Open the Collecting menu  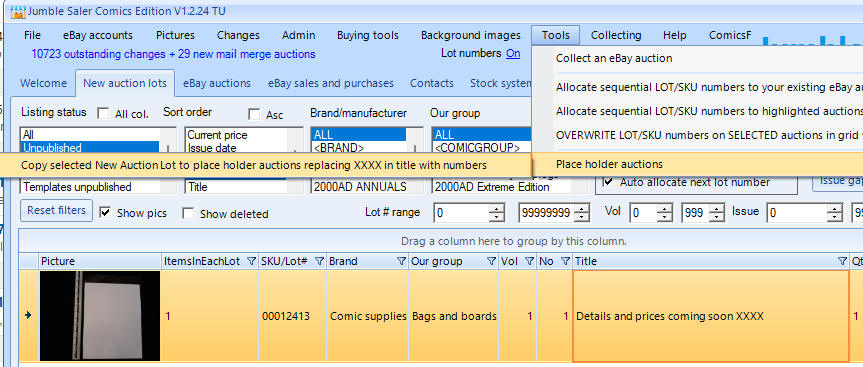616,35
